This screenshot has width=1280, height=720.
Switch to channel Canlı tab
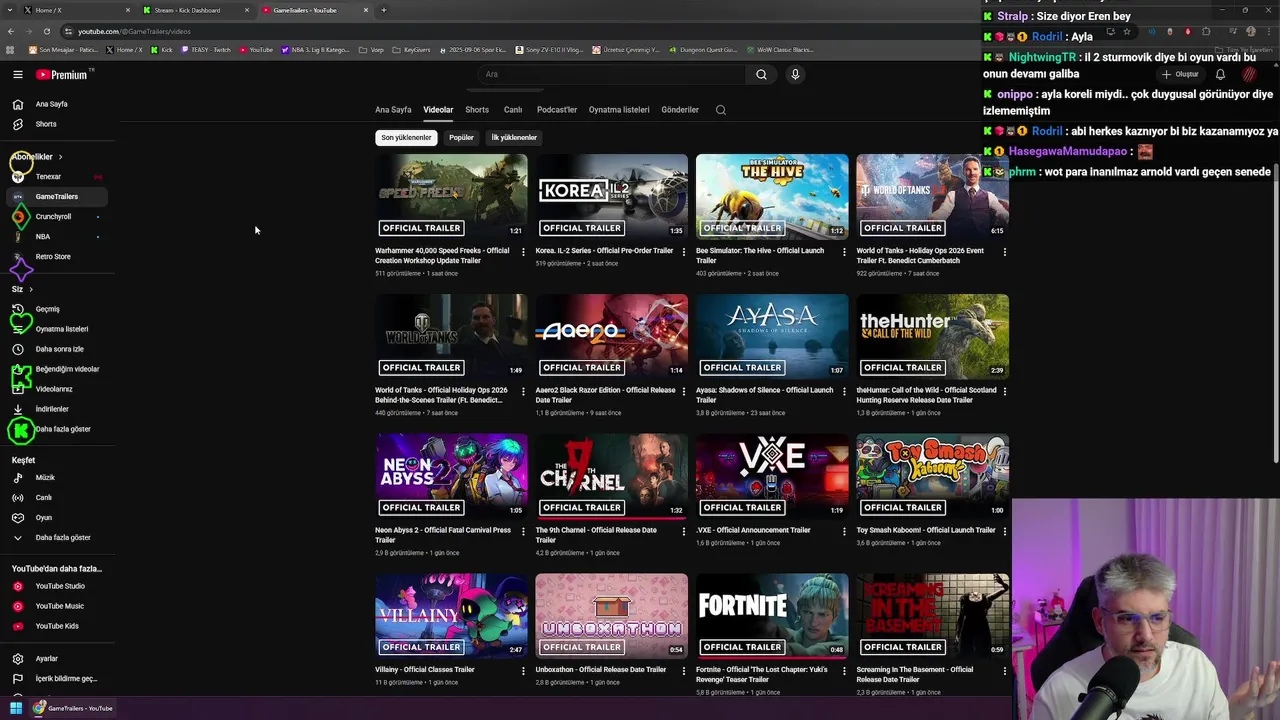(513, 110)
